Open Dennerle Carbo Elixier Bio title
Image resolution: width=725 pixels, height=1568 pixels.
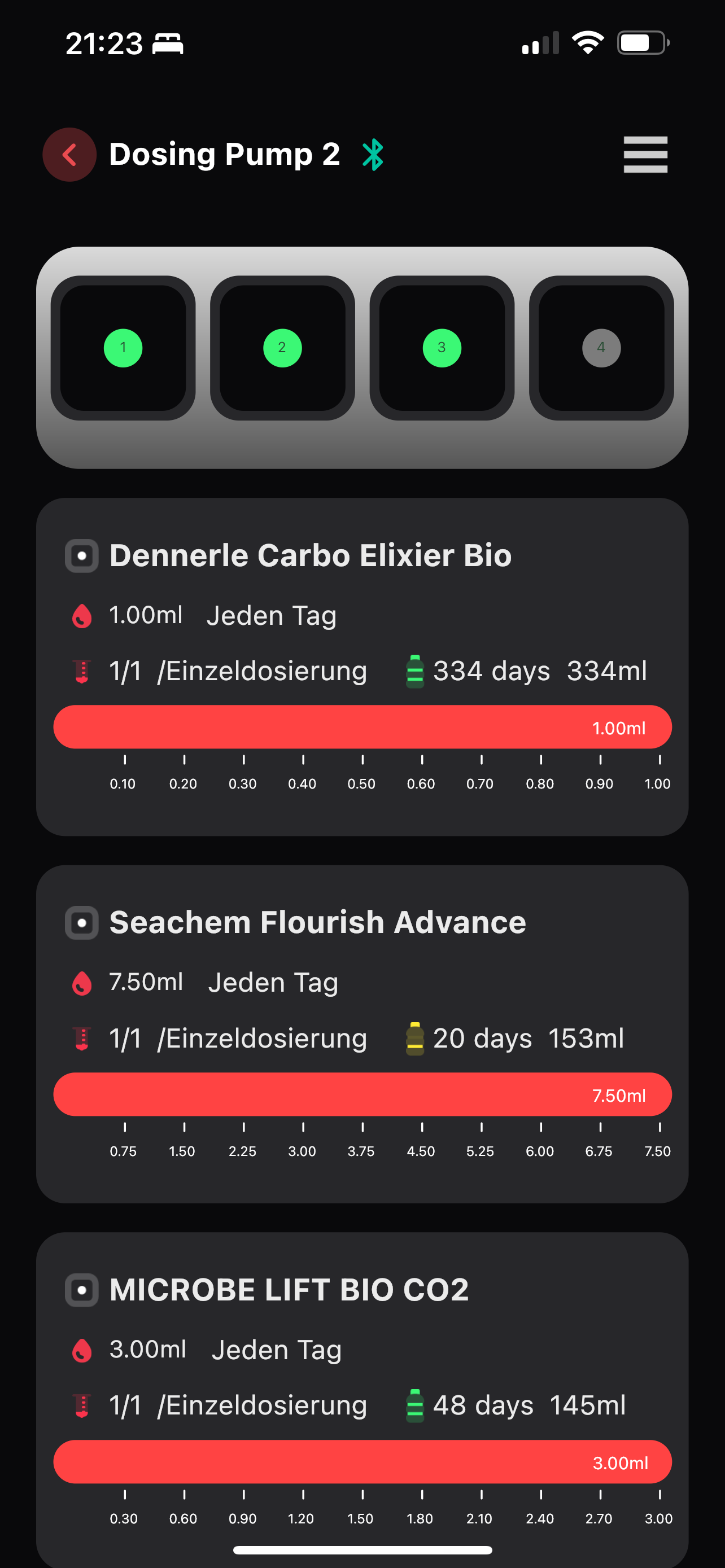[x=311, y=556]
